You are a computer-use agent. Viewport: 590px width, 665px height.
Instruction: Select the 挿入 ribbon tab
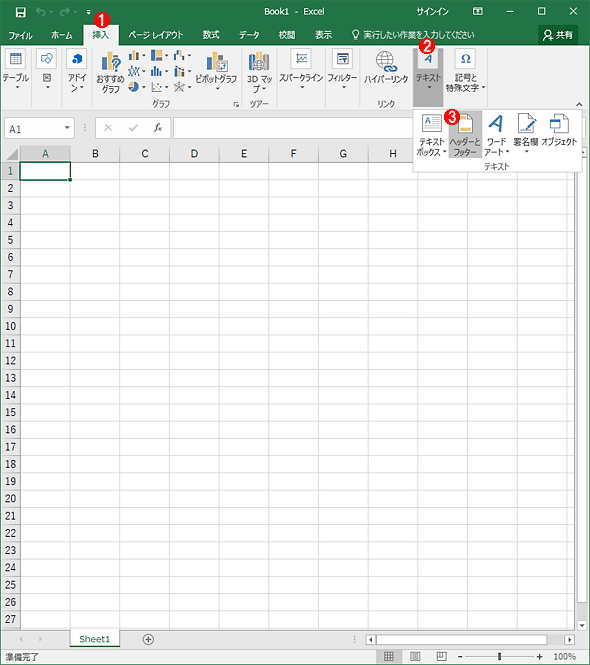coord(101,35)
